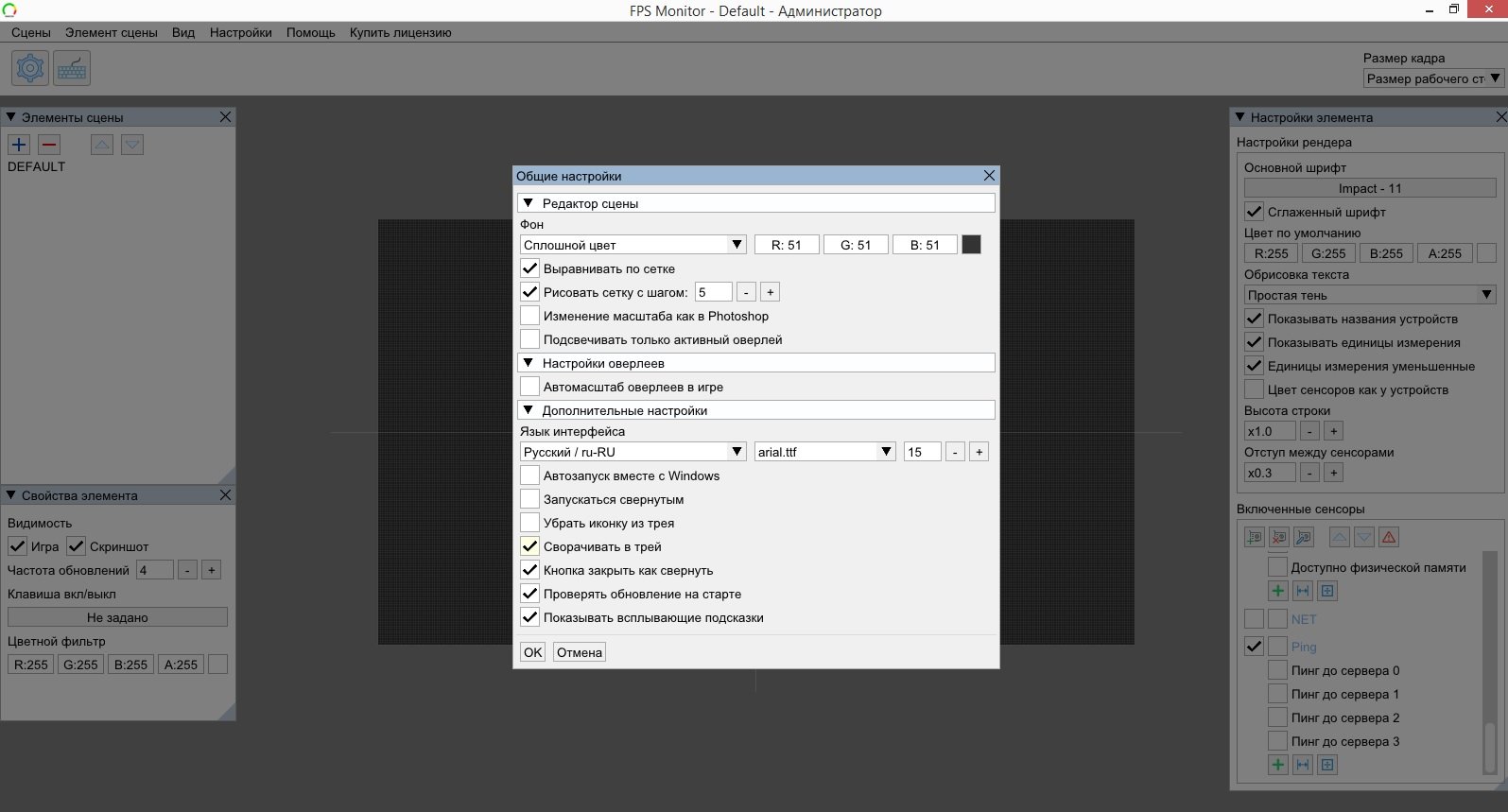Add a scene element with blue plus

tap(19, 145)
